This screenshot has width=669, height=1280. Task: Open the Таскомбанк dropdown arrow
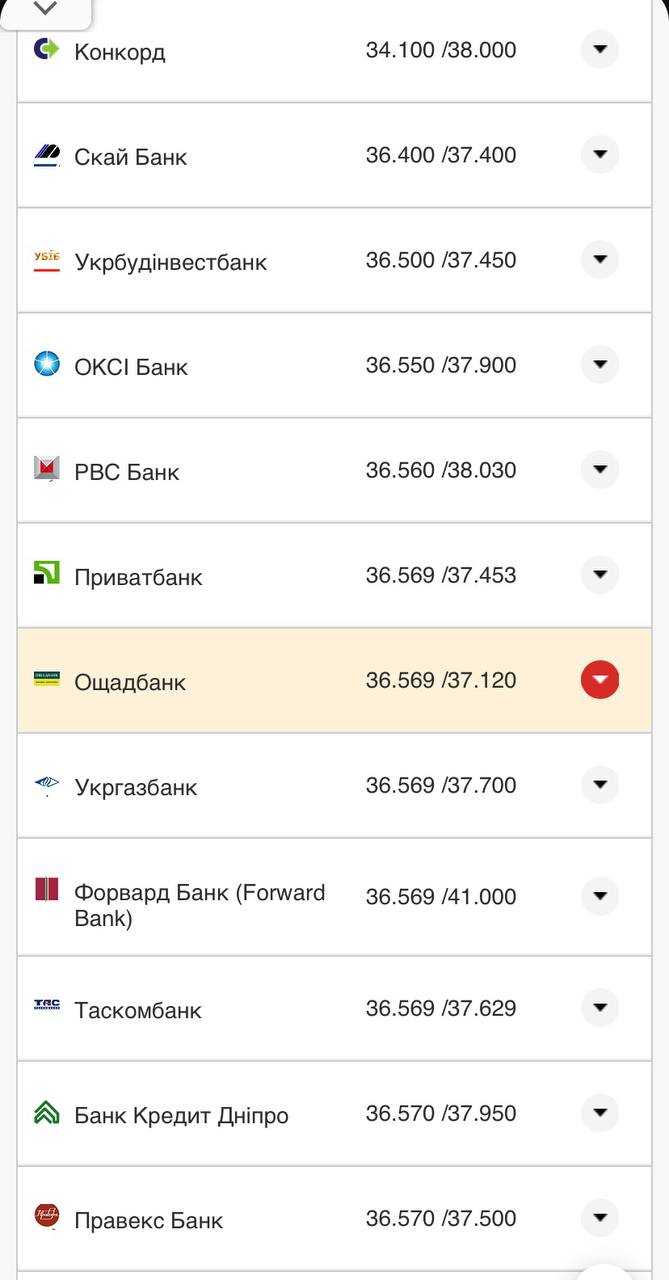600,1008
